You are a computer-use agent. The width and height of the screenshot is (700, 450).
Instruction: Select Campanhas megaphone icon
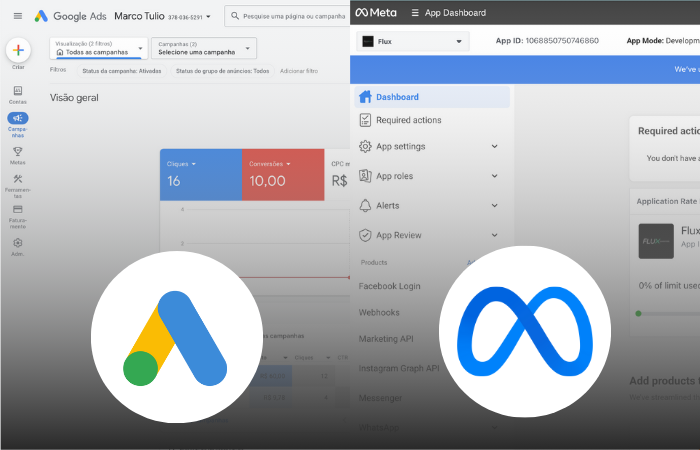click(18, 118)
